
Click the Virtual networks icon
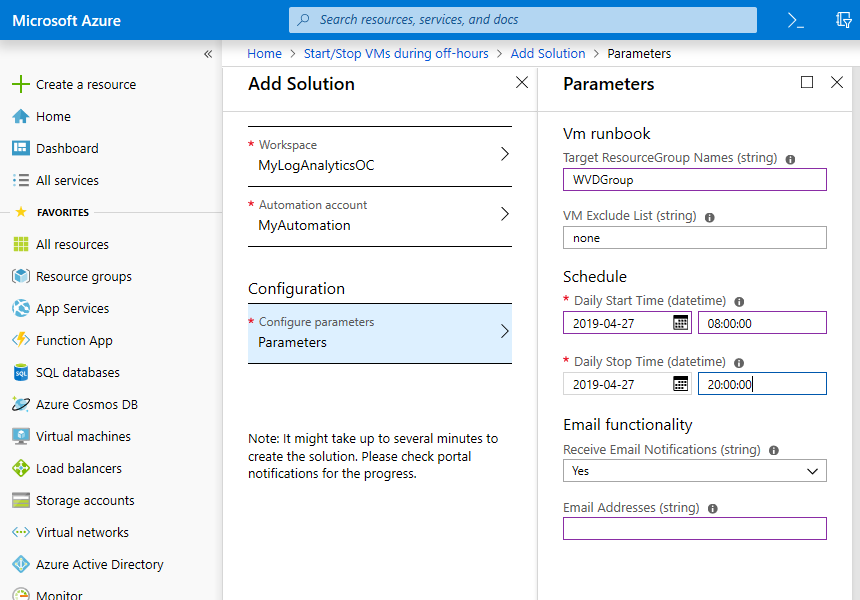pyautogui.click(x=21, y=532)
